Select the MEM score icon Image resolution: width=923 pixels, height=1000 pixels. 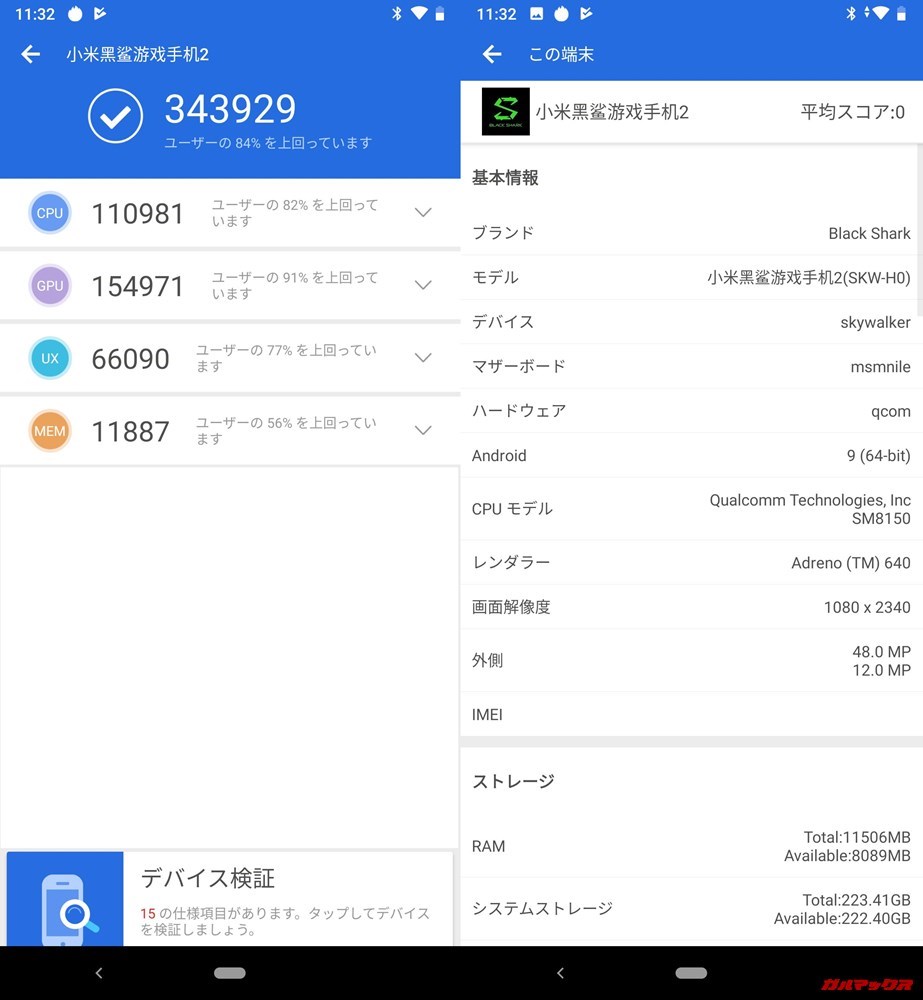[x=50, y=431]
